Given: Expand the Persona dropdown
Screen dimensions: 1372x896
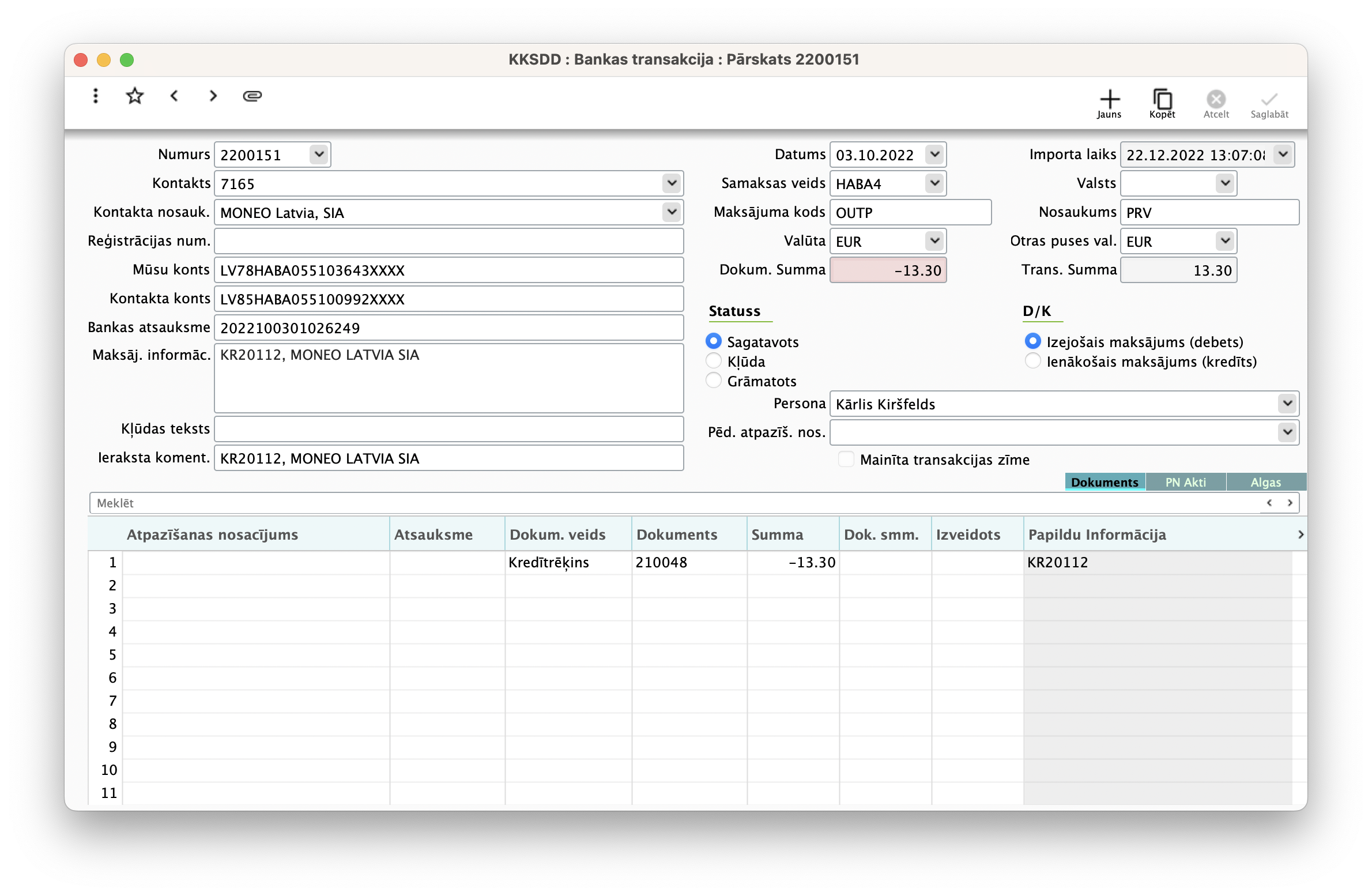Looking at the screenshot, I should (1287, 404).
